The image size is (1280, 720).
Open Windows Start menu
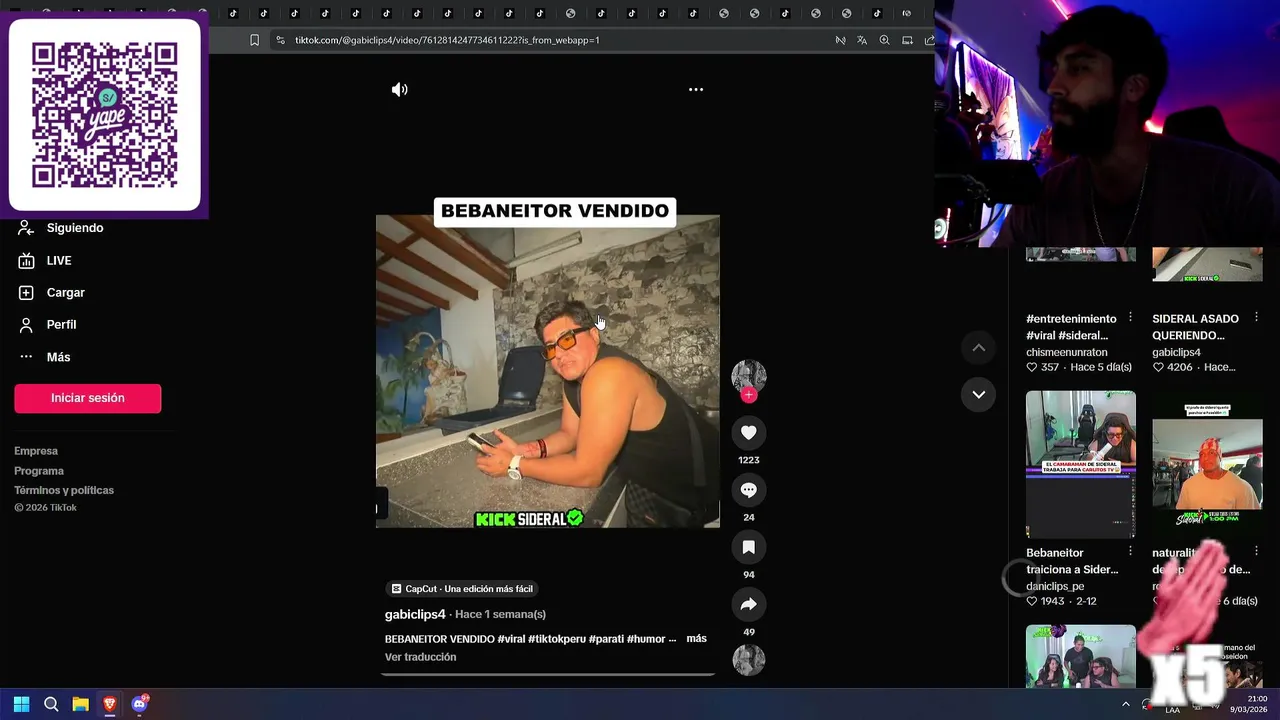[21, 704]
